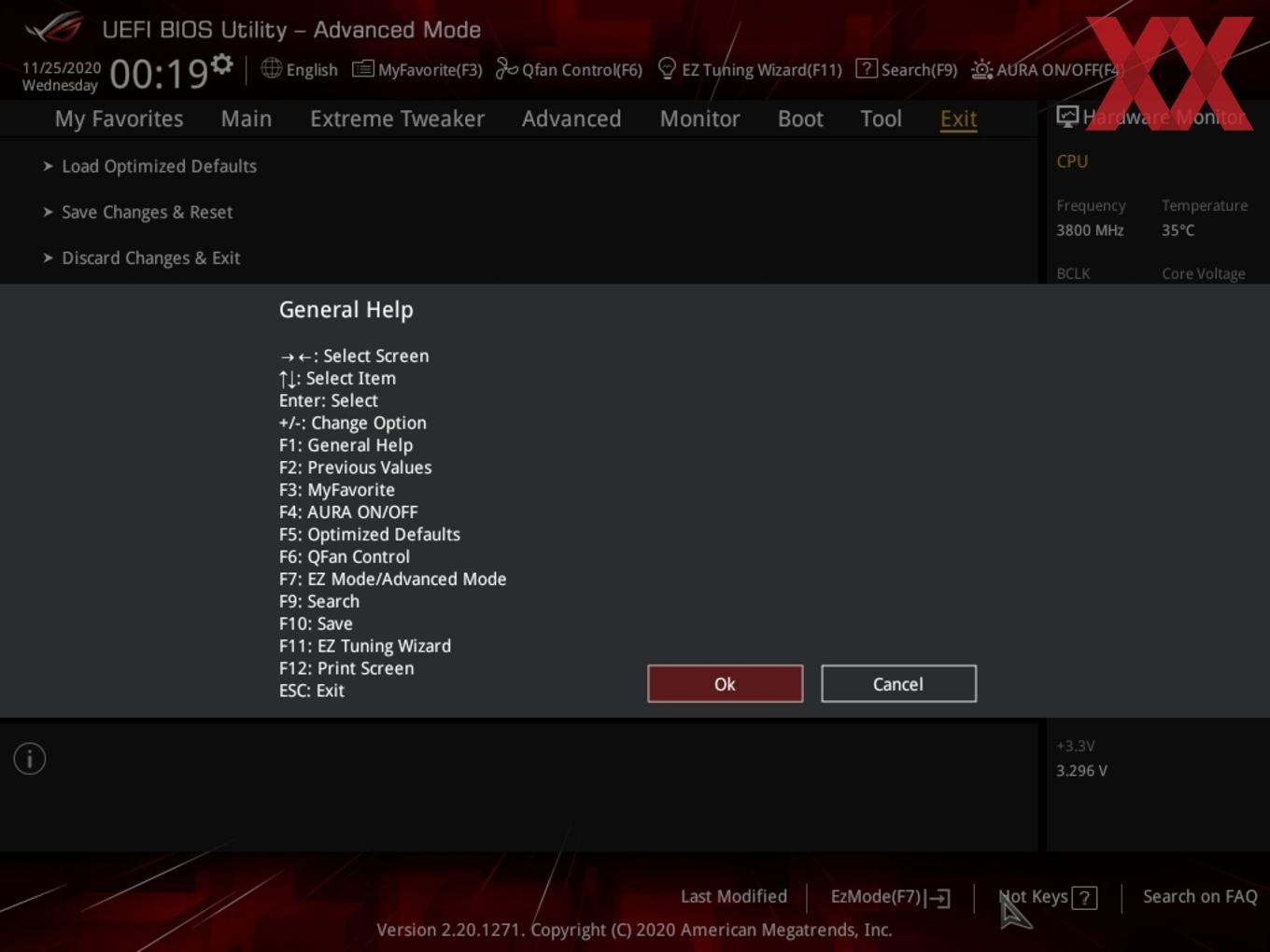The image size is (1270, 952).
Task: Click 'F12: Print Screen' help line
Action: pos(346,669)
